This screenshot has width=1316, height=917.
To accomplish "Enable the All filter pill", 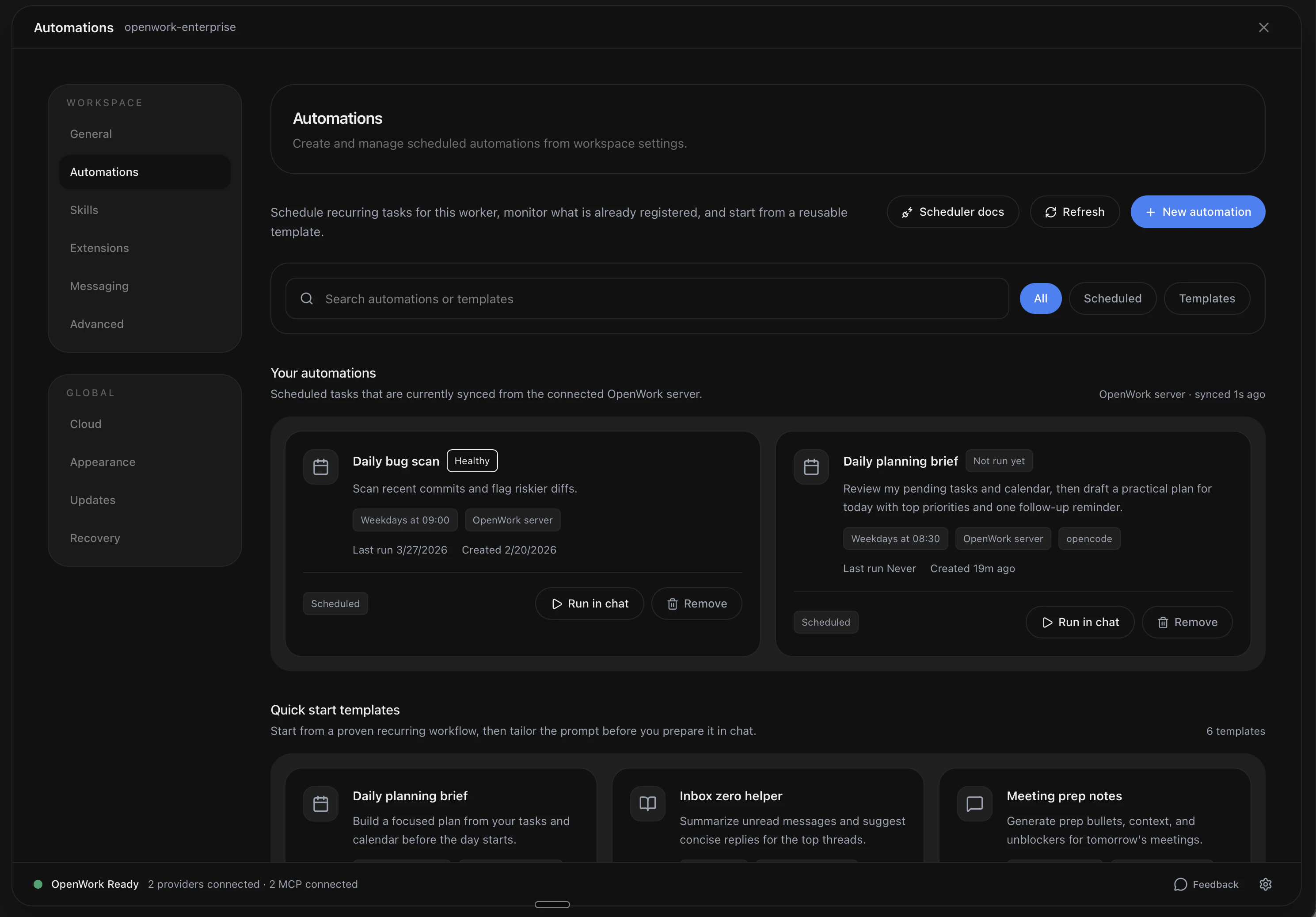I will click(1040, 298).
